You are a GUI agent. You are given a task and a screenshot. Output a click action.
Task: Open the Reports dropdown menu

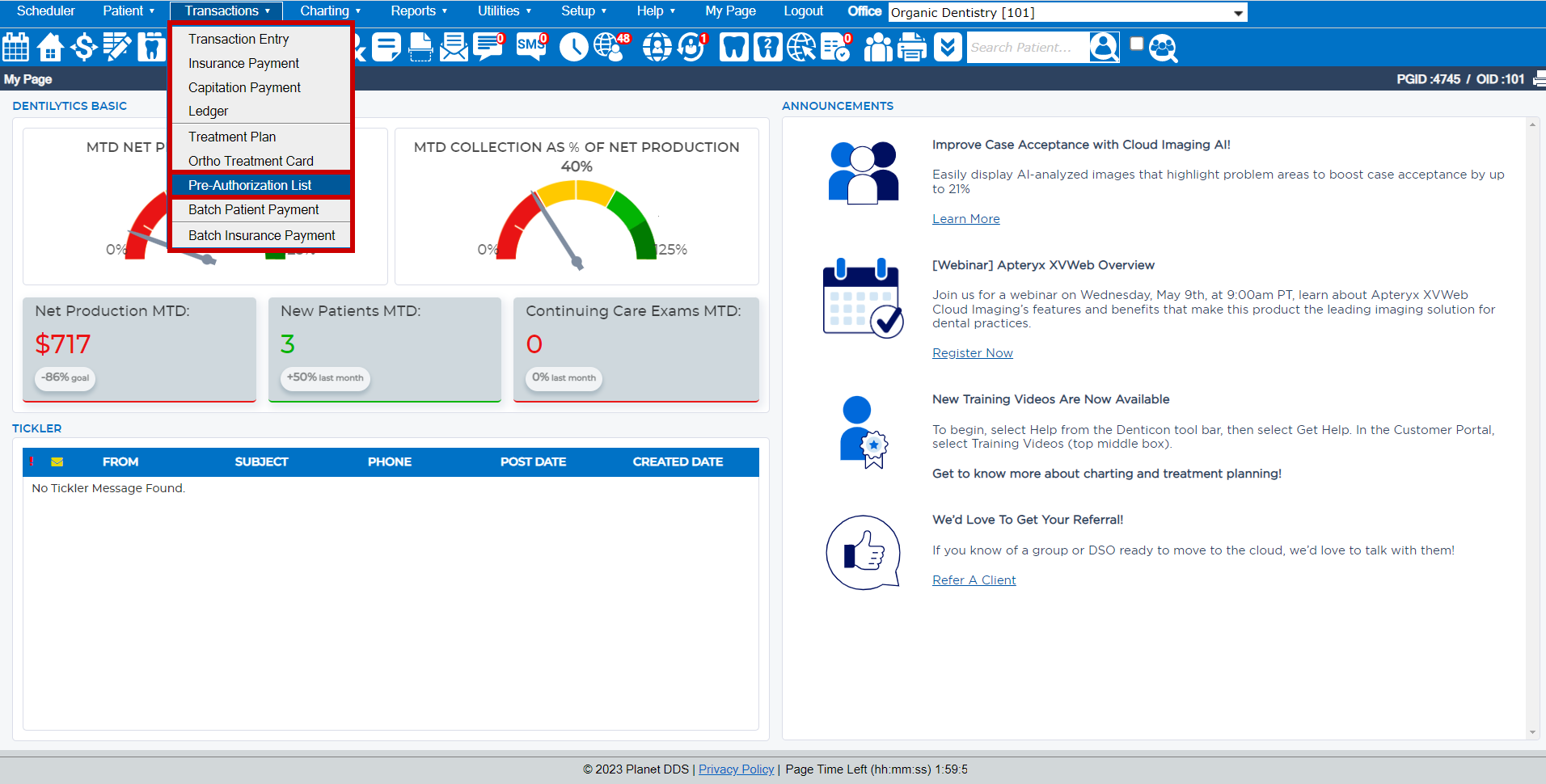pyautogui.click(x=418, y=11)
